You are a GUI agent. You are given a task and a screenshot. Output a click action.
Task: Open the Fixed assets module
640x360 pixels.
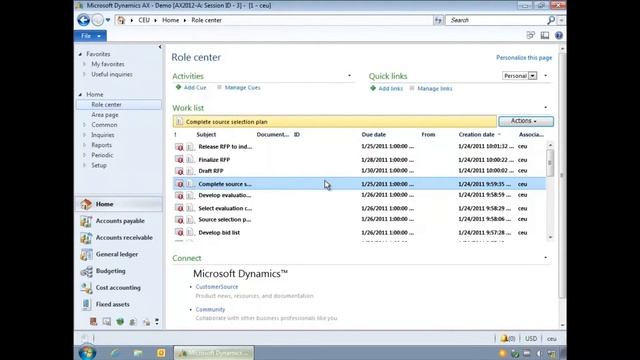[118, 304]
